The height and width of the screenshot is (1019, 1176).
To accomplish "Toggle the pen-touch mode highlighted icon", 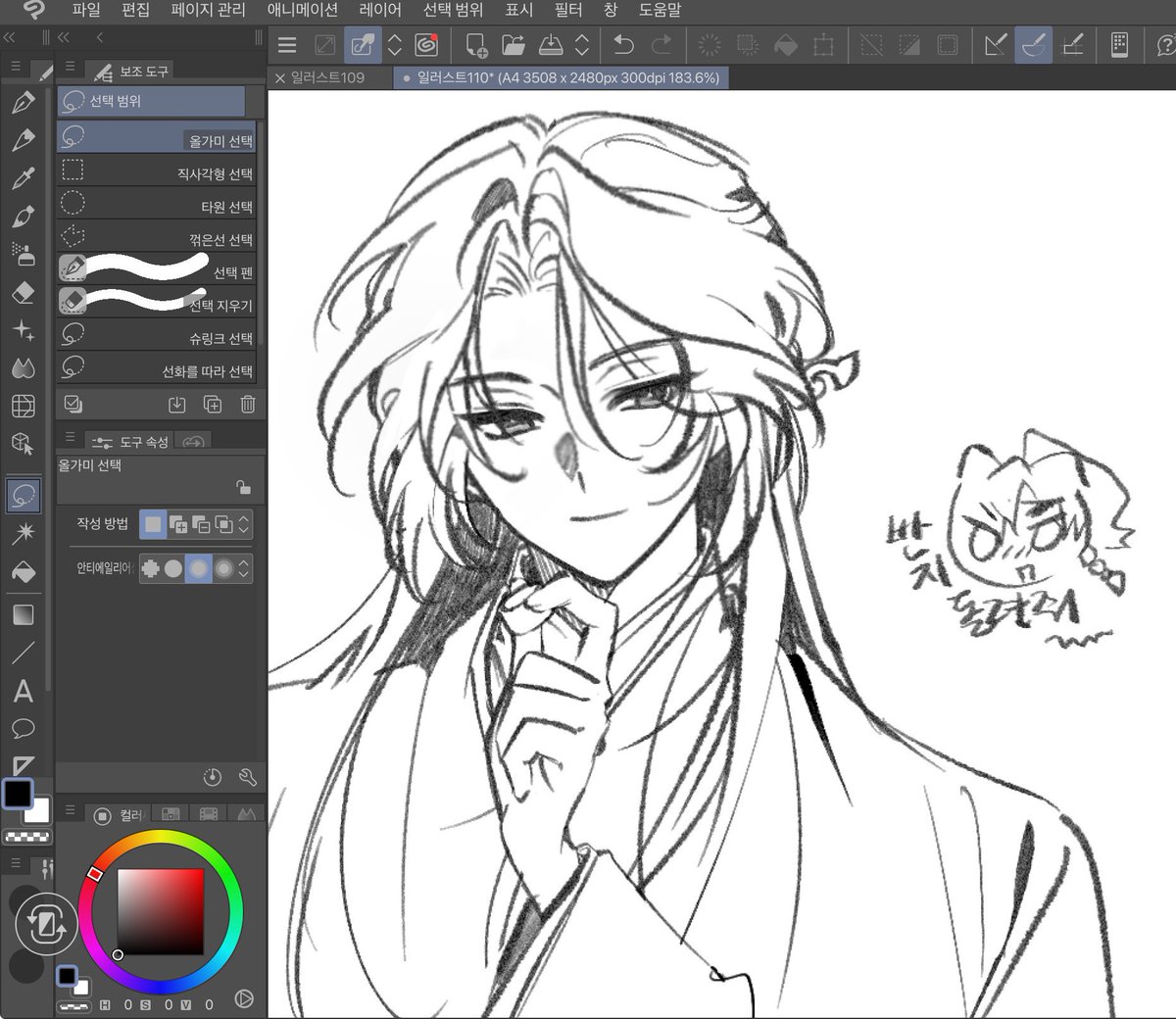I will (362, 45).
